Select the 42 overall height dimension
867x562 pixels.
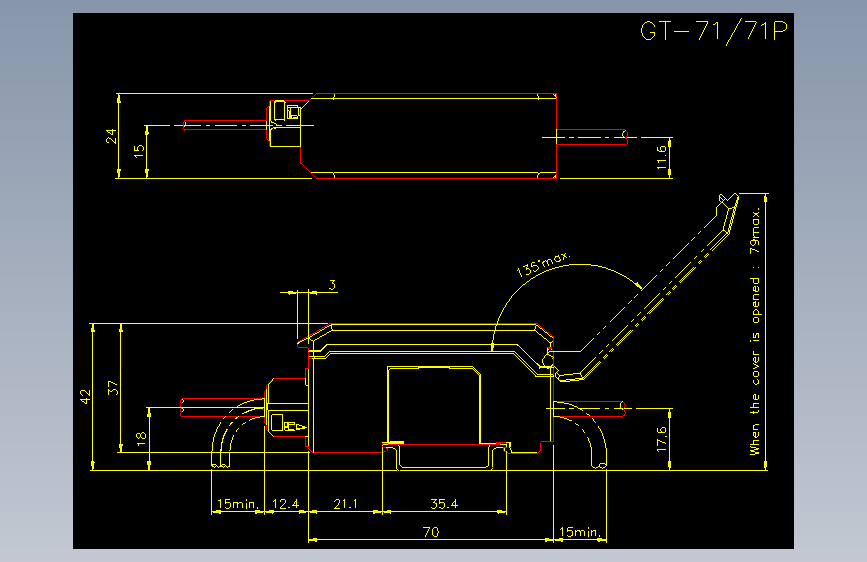pos(85,397)
